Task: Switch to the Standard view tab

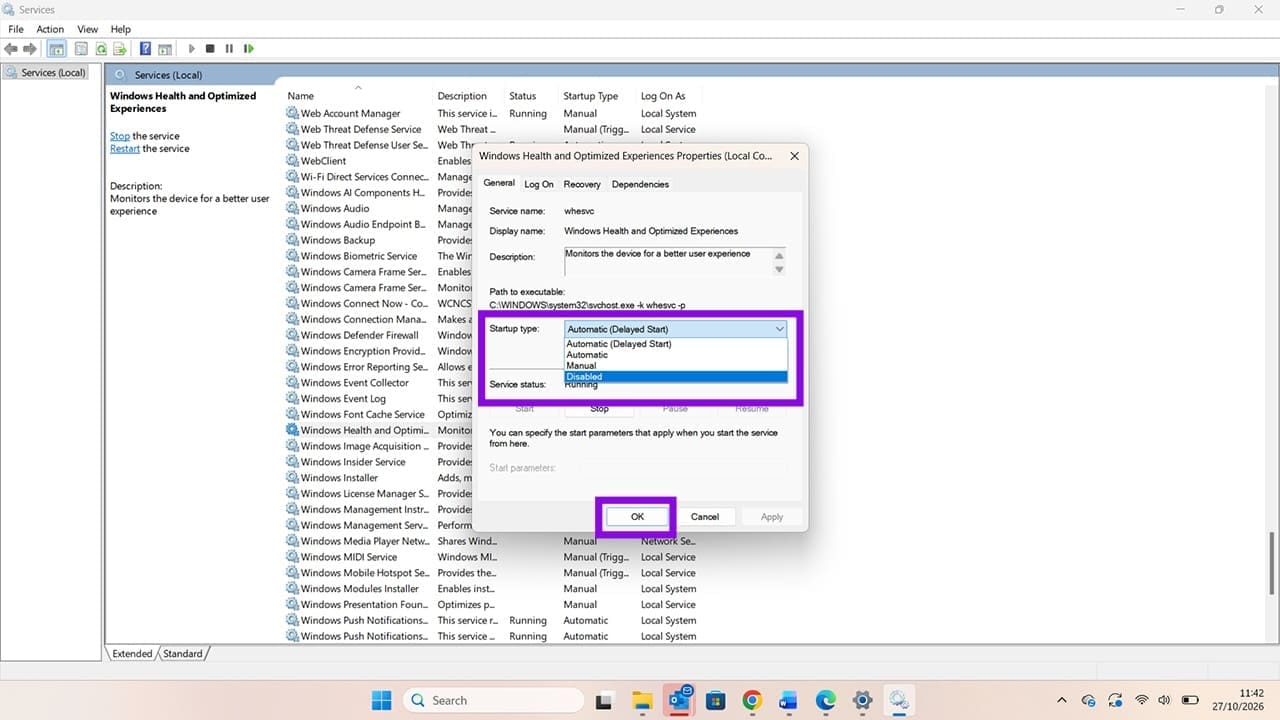Action: [x=183, y=653]
